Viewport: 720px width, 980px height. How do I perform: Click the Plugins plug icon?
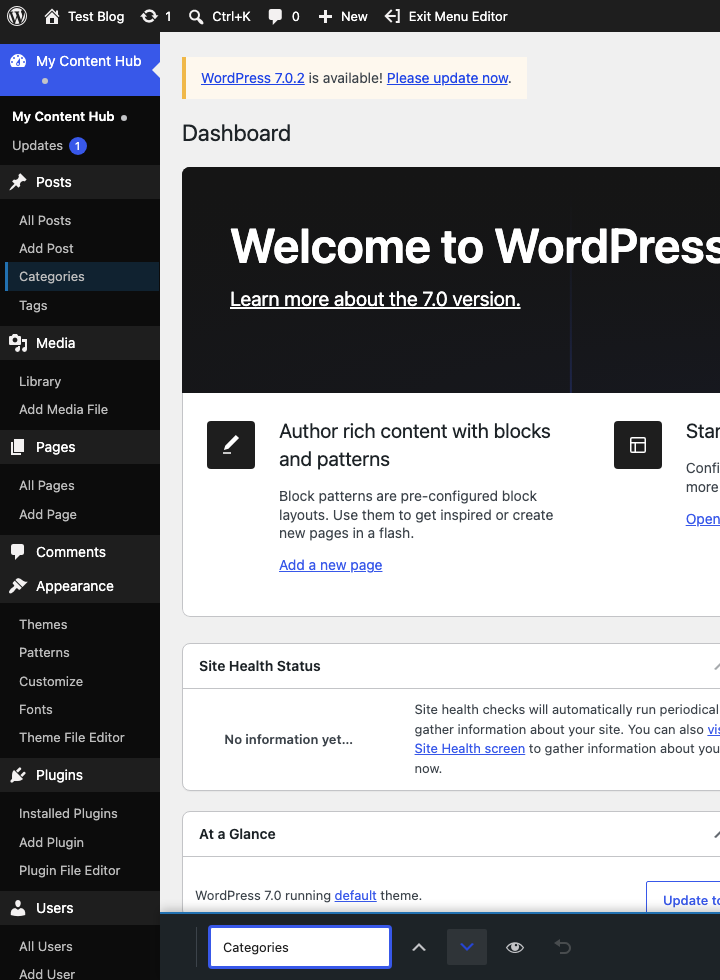coord(18,775)
